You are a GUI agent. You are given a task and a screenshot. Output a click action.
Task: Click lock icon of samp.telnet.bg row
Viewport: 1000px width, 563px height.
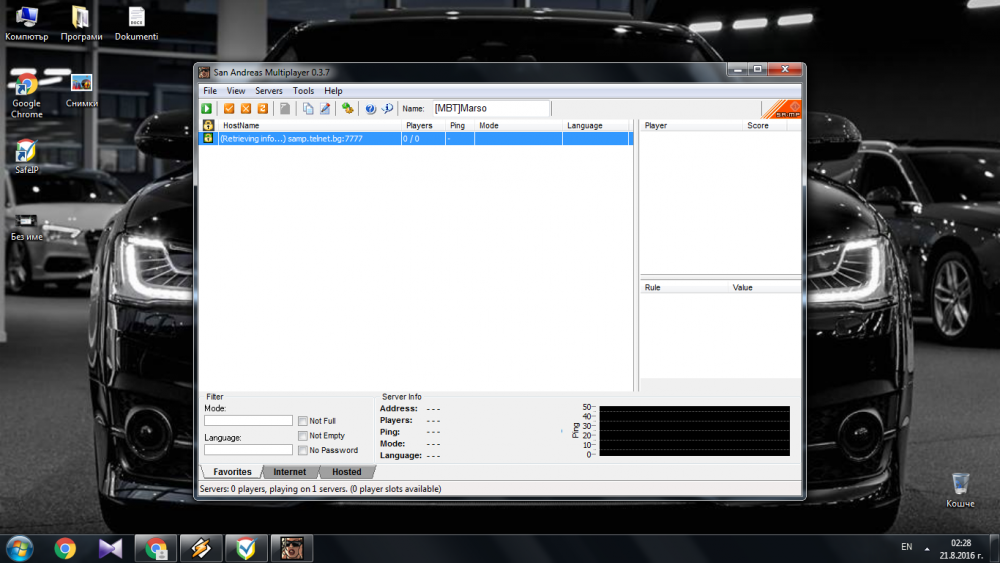(x=208, y=138)
